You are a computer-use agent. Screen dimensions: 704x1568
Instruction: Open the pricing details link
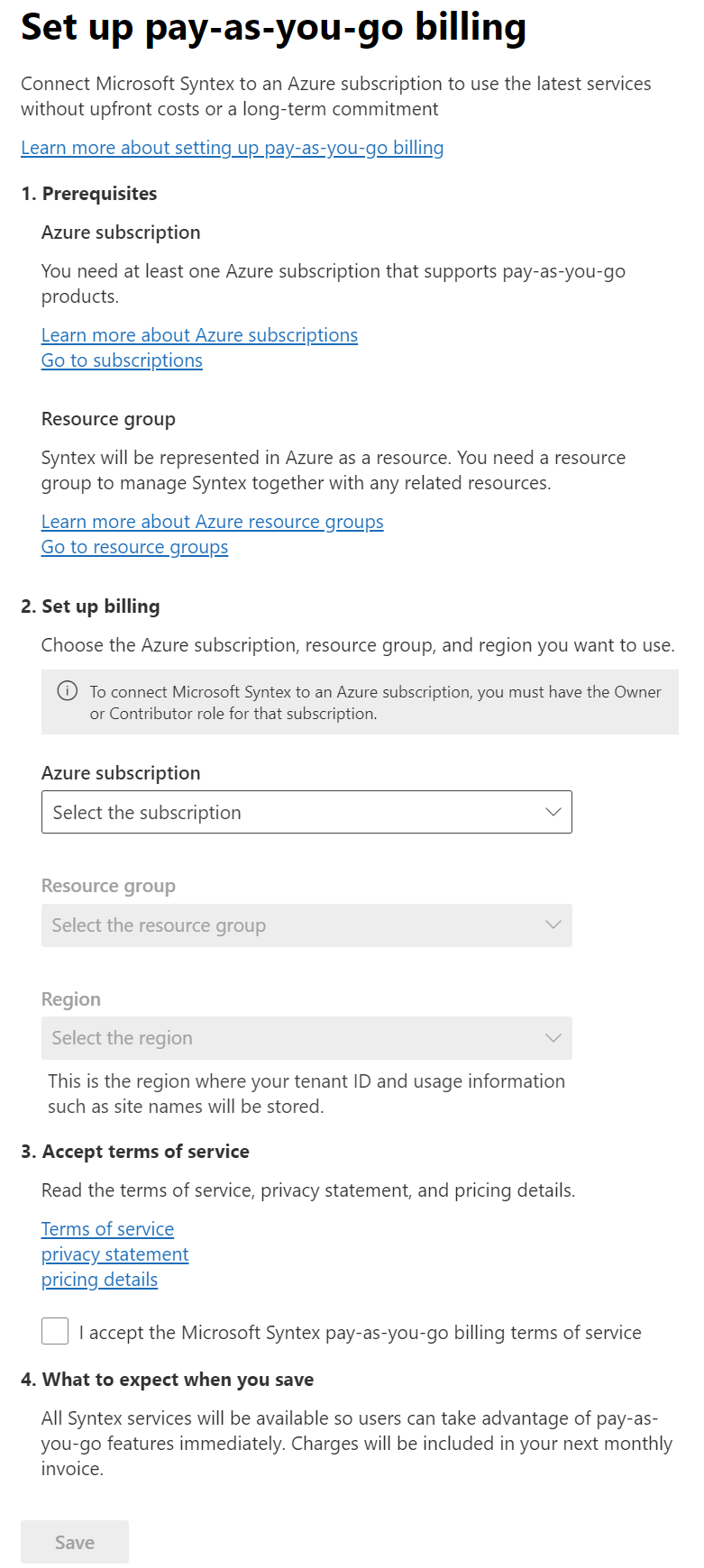pyautogui.click(x=99, y=1280)
